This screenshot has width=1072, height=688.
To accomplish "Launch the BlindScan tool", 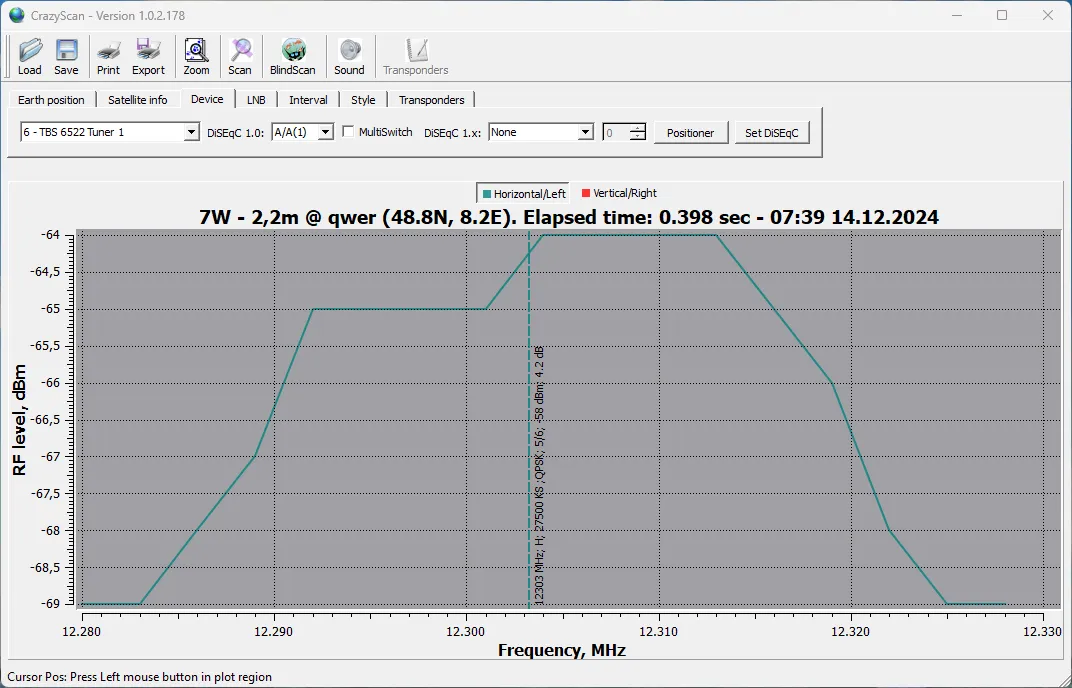I will tap(292, 57).
